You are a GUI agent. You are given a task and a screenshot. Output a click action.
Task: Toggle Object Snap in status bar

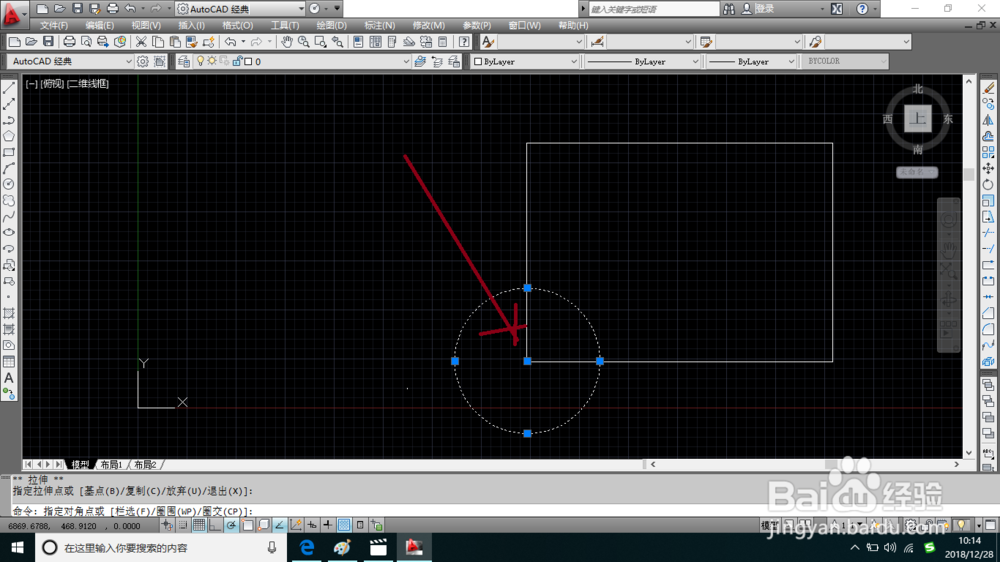pos(247,525)
